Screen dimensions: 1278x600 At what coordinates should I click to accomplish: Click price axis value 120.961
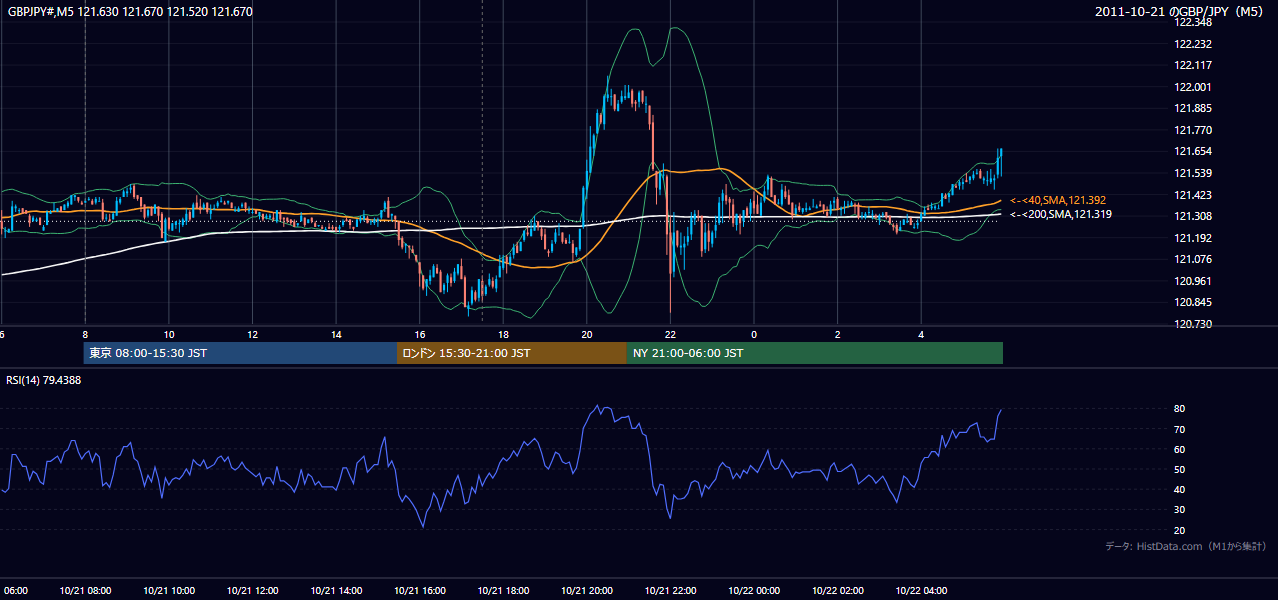[1193, 281]
